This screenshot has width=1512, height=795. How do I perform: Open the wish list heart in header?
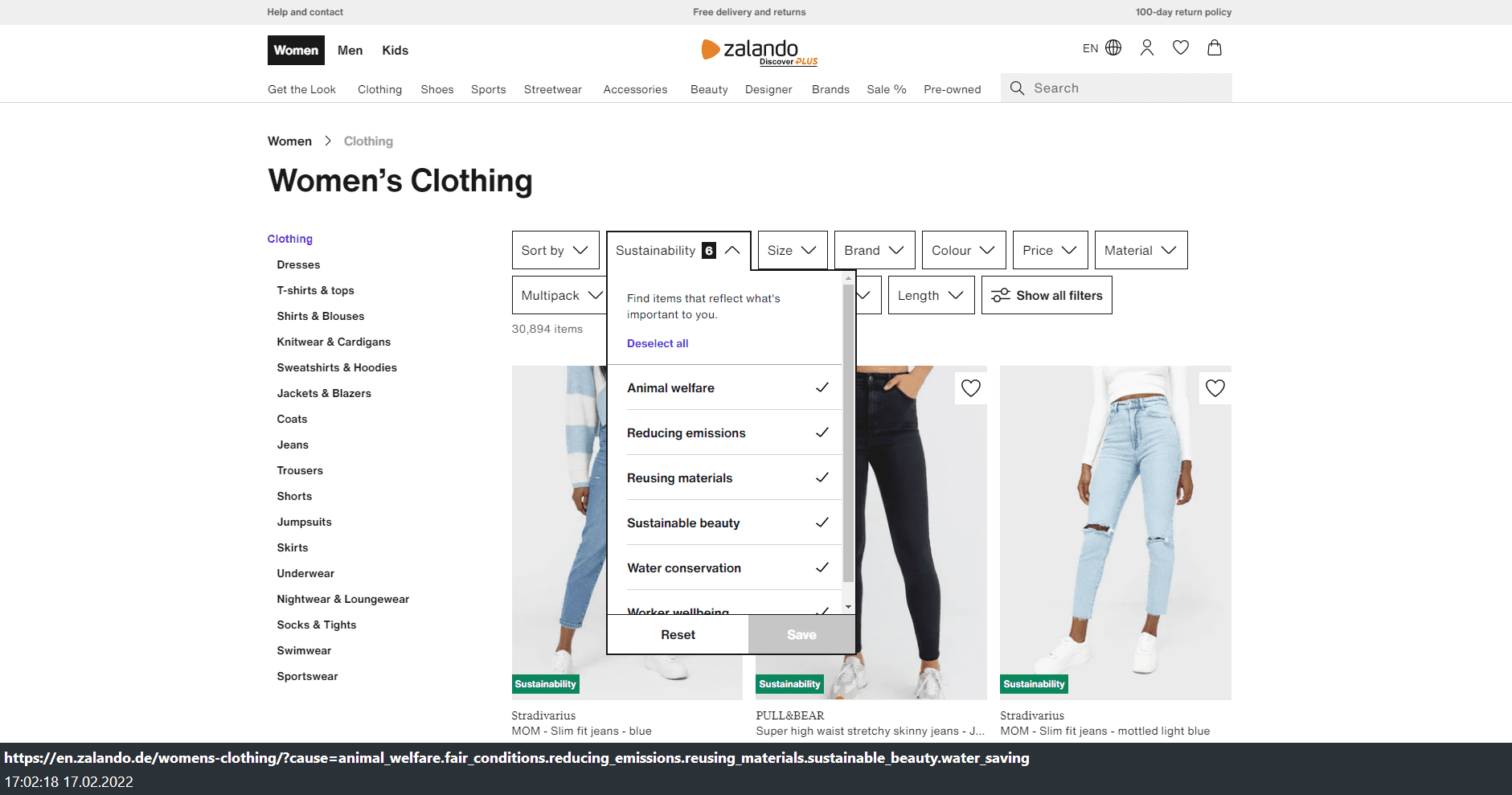tap(1181, 48)
